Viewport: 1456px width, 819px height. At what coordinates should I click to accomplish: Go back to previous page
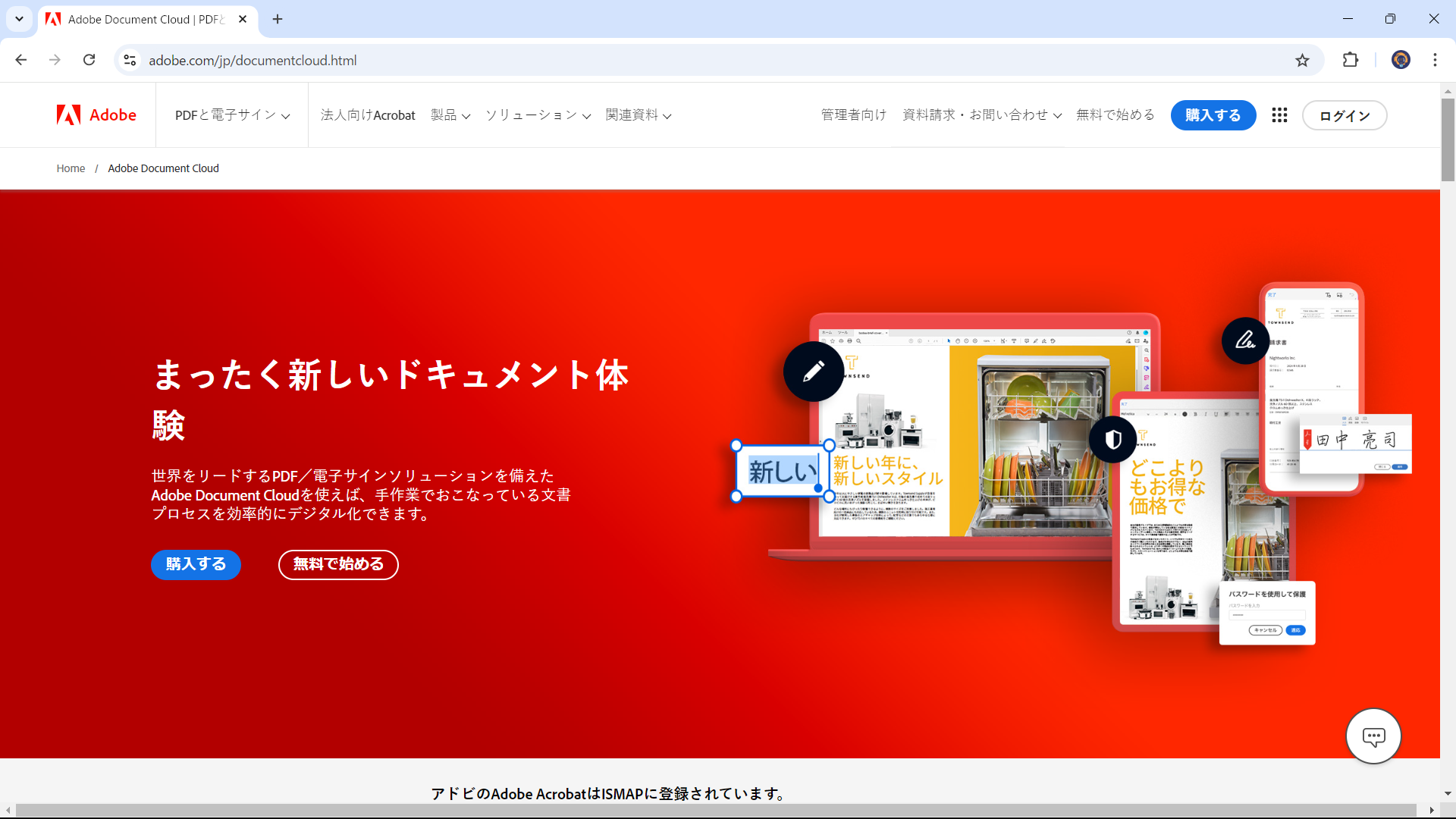coord(21,60)
